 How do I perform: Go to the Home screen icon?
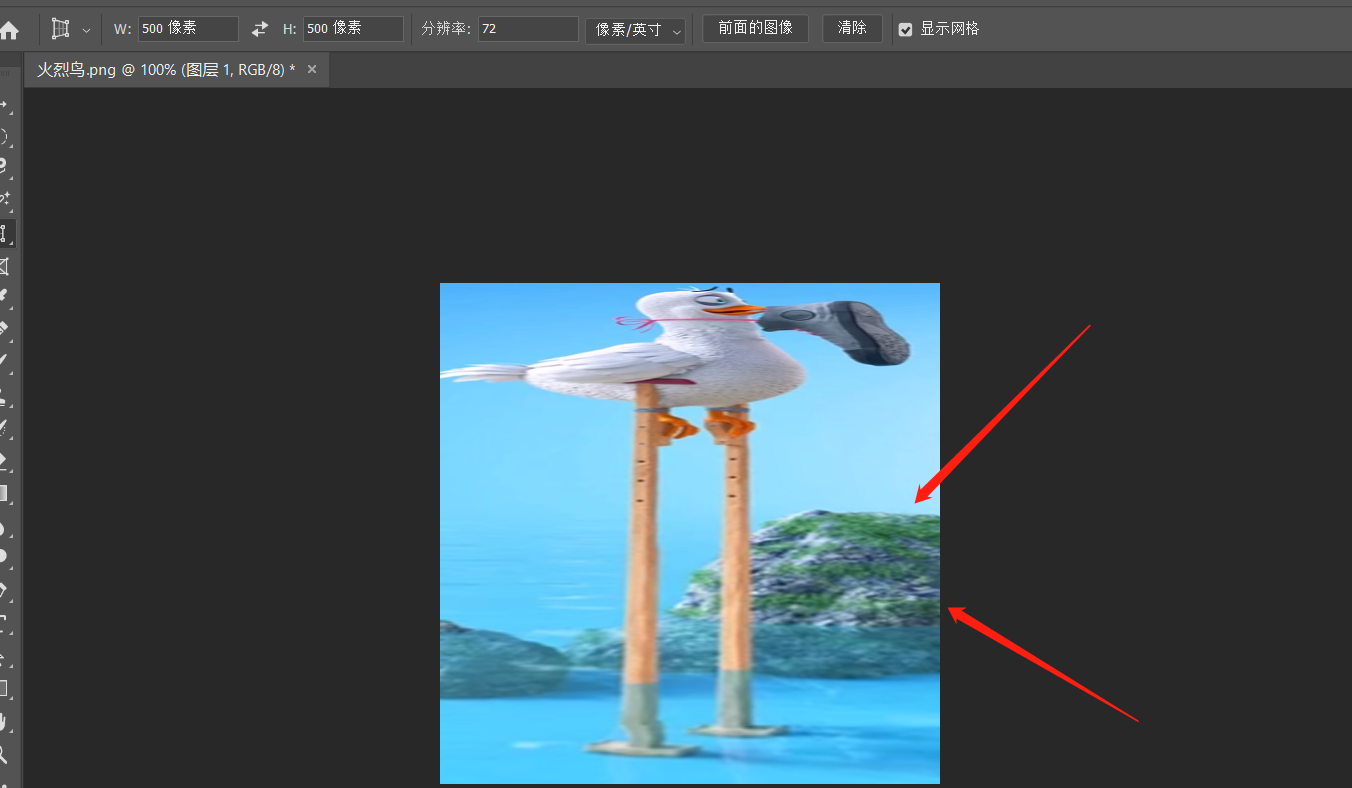(x=8, y=30)
